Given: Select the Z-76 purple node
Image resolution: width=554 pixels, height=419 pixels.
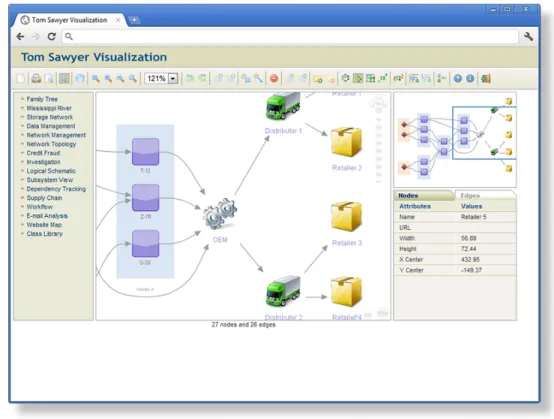Looking at the screenshot, I should [x=146, y=198].
